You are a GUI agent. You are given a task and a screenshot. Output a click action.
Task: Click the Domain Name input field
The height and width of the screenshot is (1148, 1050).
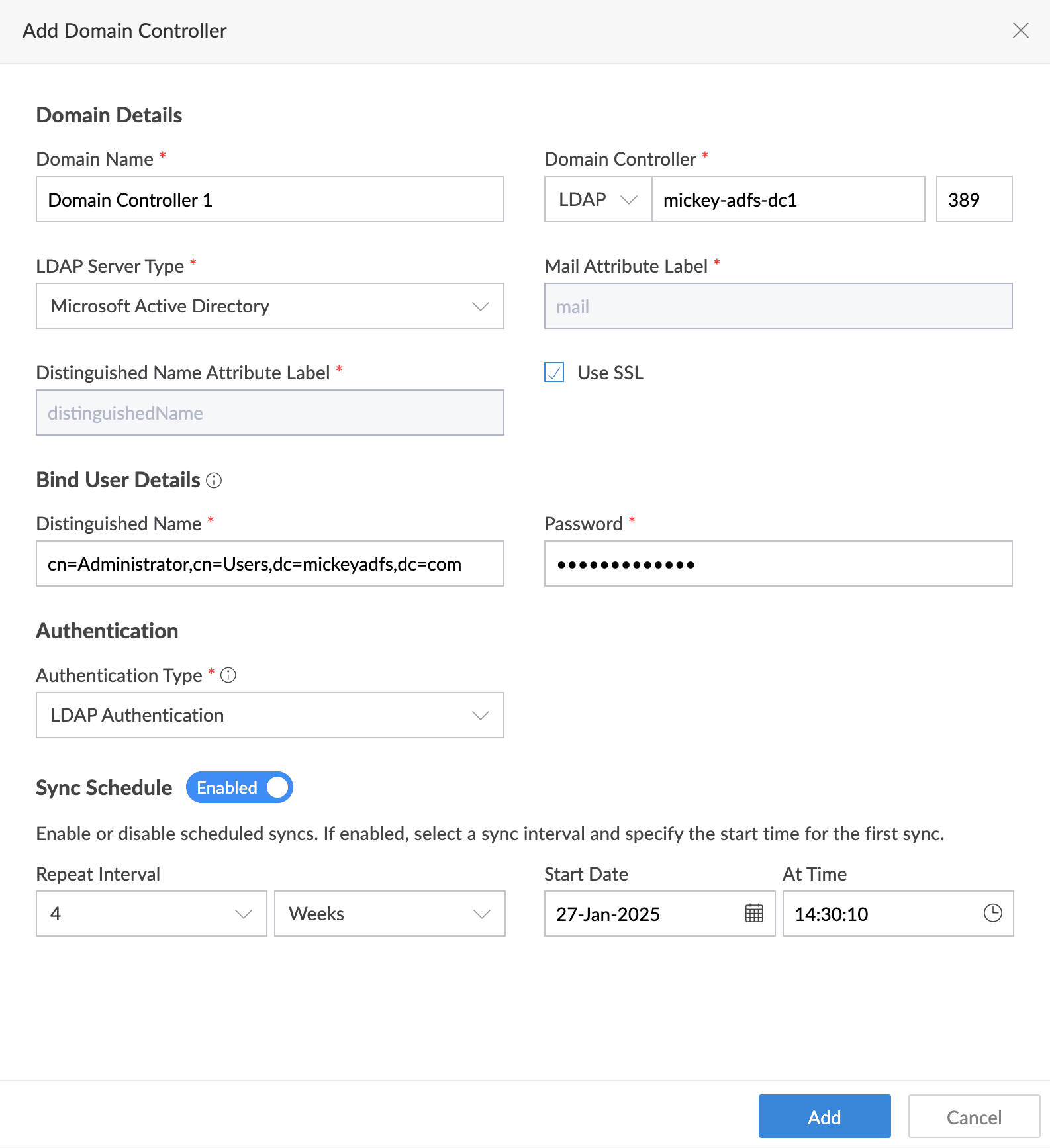[269, 199]
